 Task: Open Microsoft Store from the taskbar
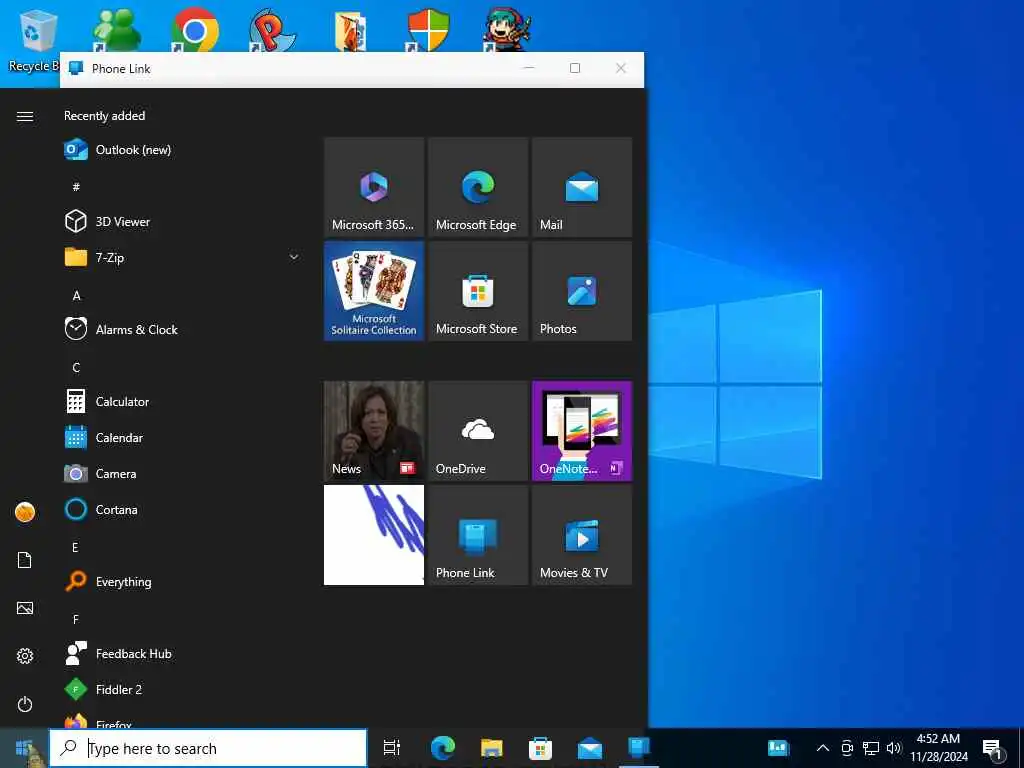(x=540, y=748)
